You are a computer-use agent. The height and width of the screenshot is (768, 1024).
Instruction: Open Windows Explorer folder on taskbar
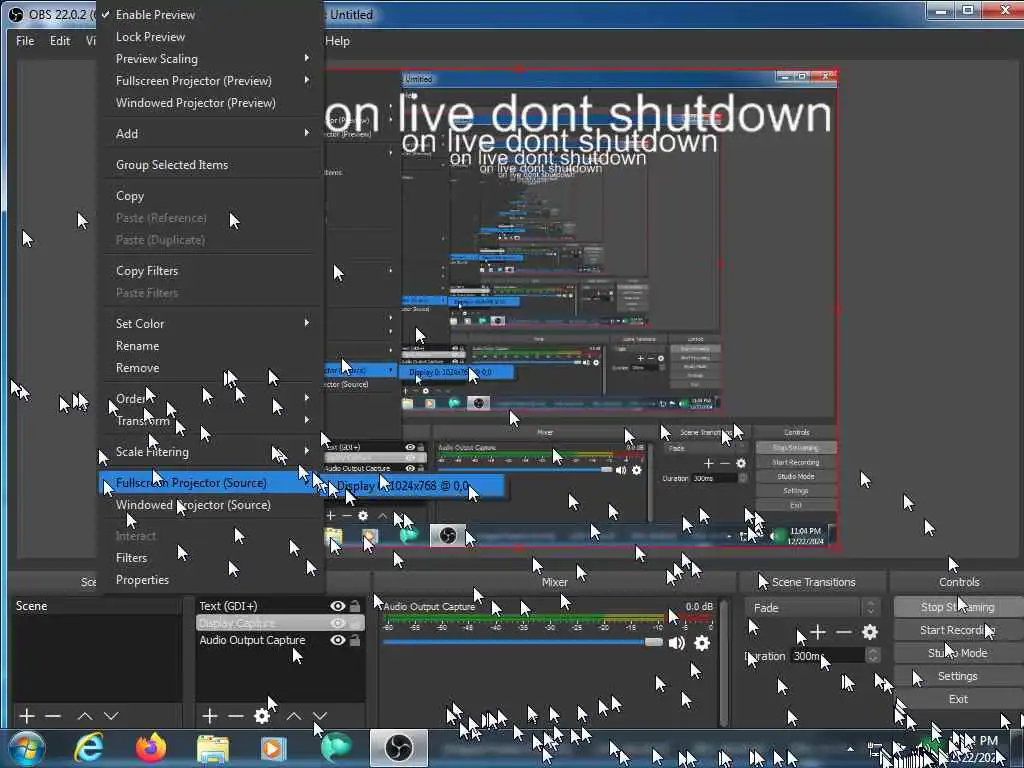pos(213,748)
